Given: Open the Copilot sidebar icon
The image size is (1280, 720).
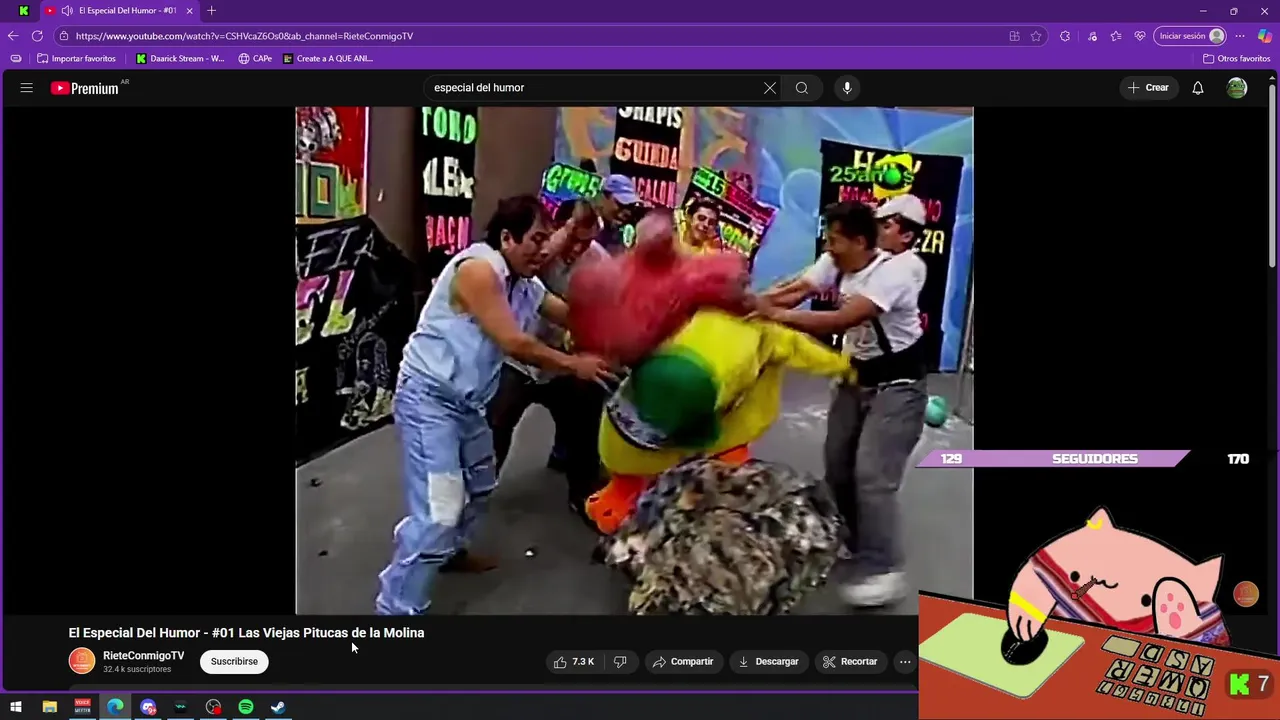Looking at the screenshot, I should pos(1265,36).
